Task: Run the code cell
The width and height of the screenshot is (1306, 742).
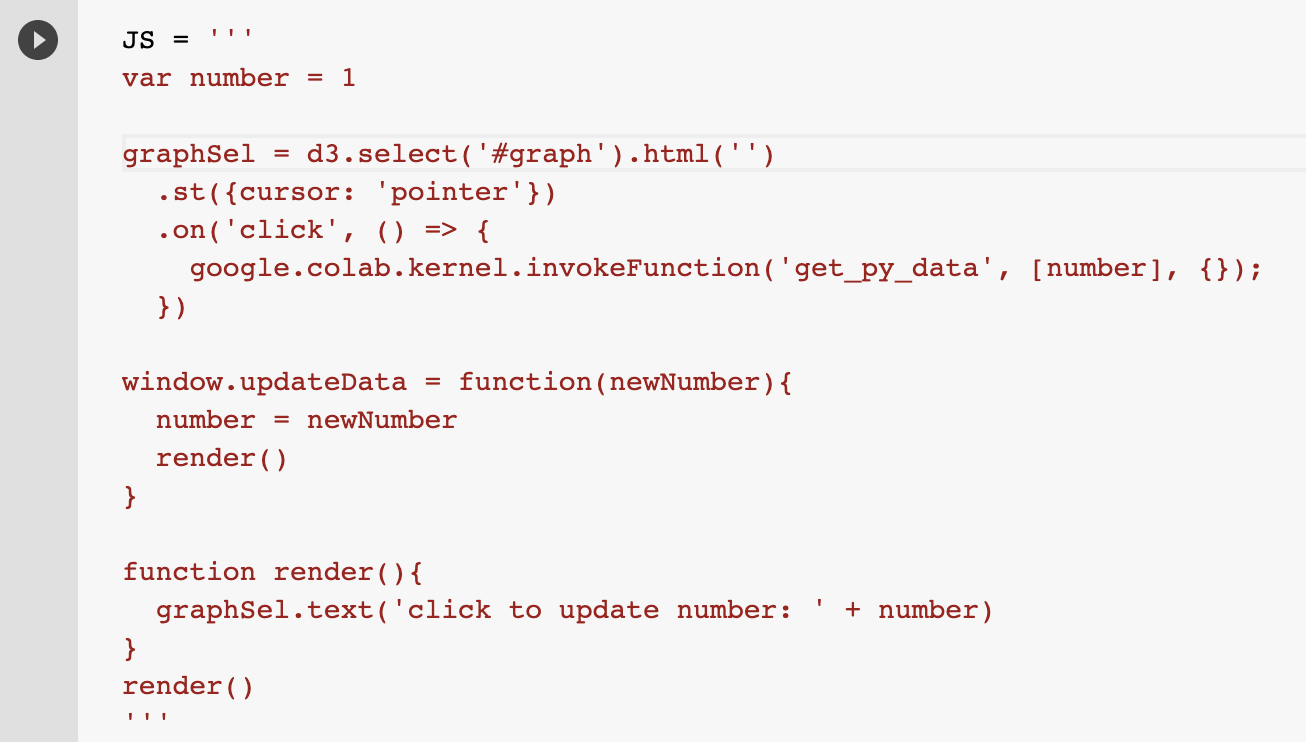Action: 38,41
